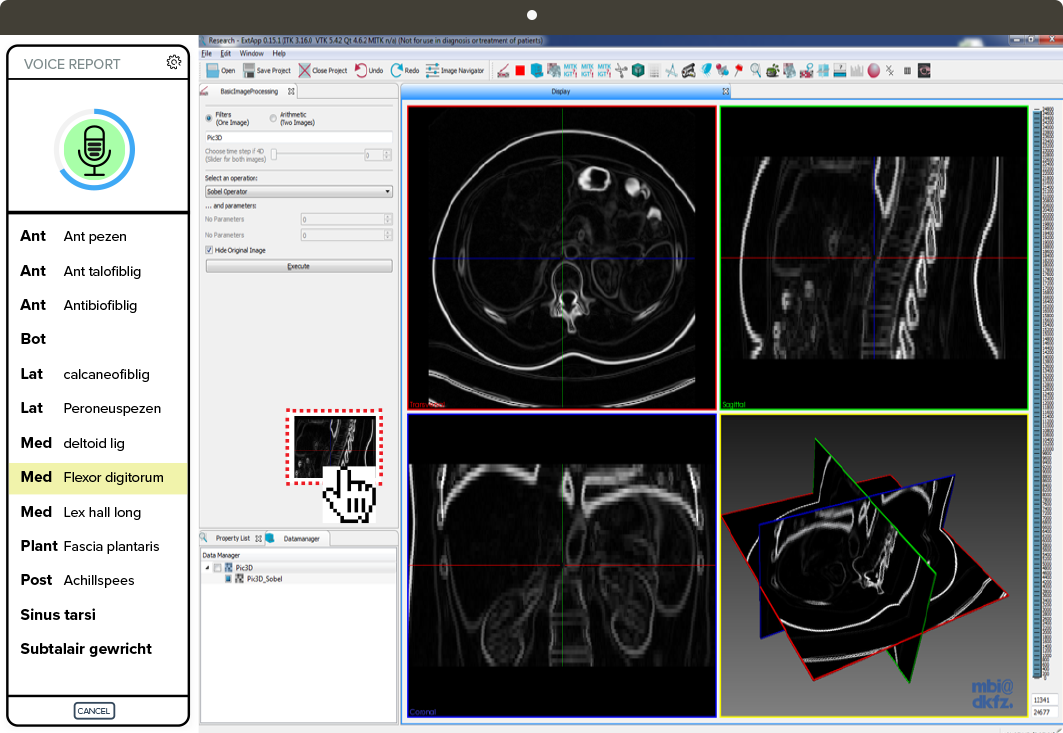Open the Sobel Operator operation dropdown
Image resolution: width=1063 pixels, height=733 pixels.
[298, 191]
